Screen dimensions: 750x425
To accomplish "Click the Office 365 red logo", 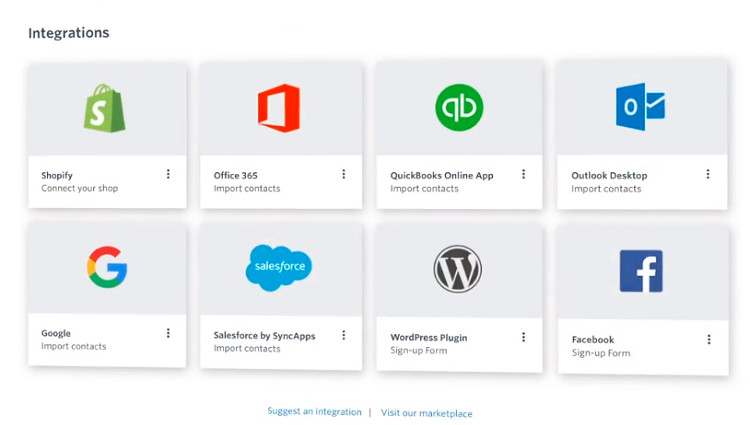I will click(279, 108).
